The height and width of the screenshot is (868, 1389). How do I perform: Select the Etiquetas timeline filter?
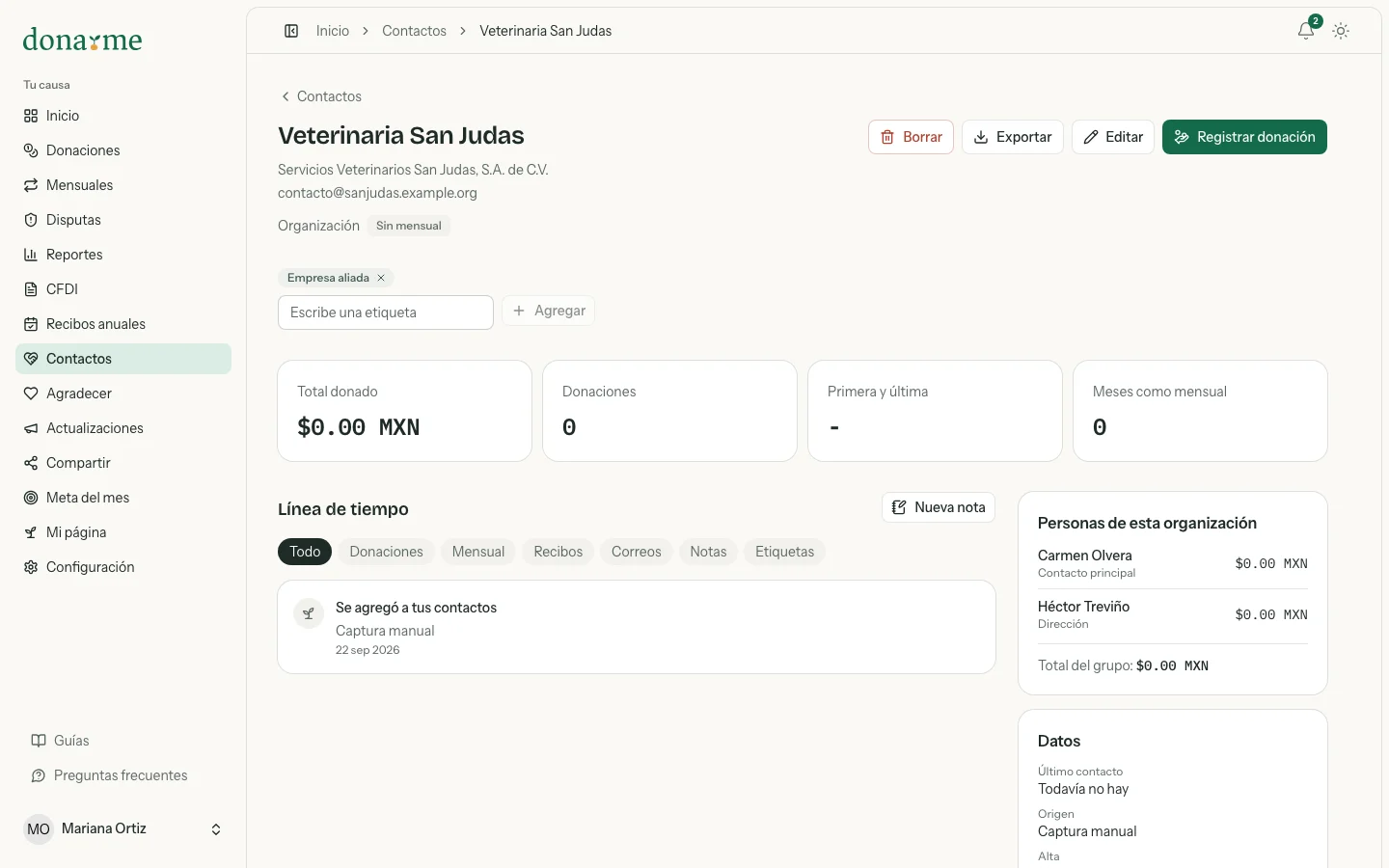click(x=784, y=552)
